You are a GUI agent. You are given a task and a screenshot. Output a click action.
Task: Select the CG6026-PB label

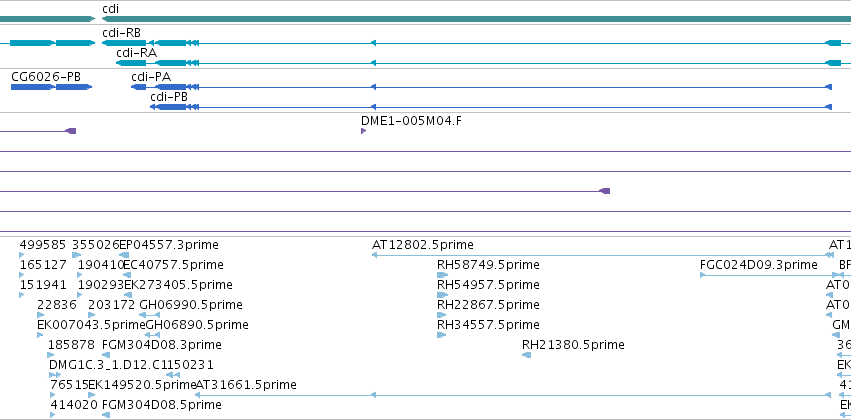pos(46,77)
